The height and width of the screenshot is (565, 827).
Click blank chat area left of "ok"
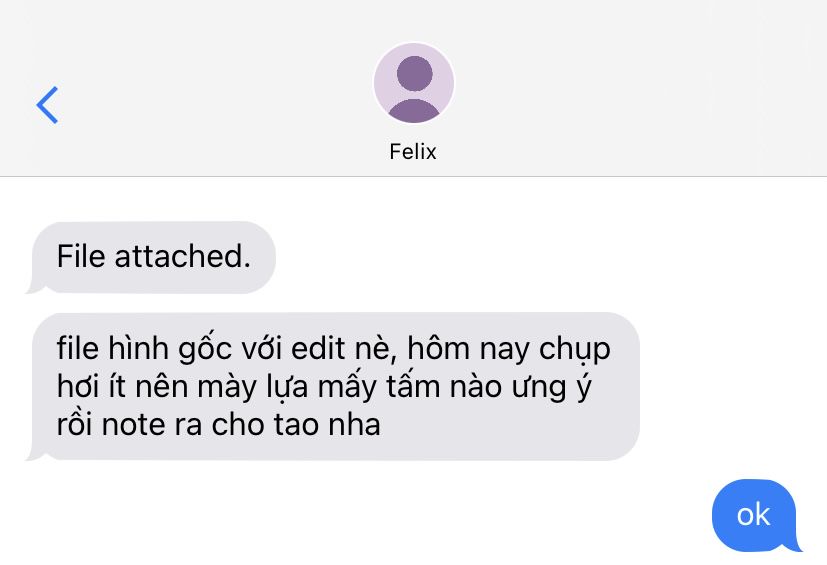[369, 515]
